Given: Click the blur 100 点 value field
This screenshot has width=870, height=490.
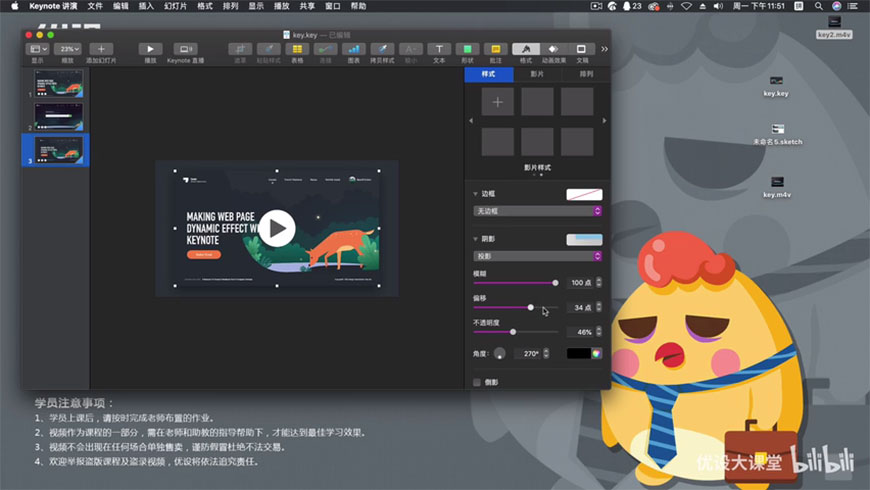Looking at the screenshot, I should click(580, 283).
